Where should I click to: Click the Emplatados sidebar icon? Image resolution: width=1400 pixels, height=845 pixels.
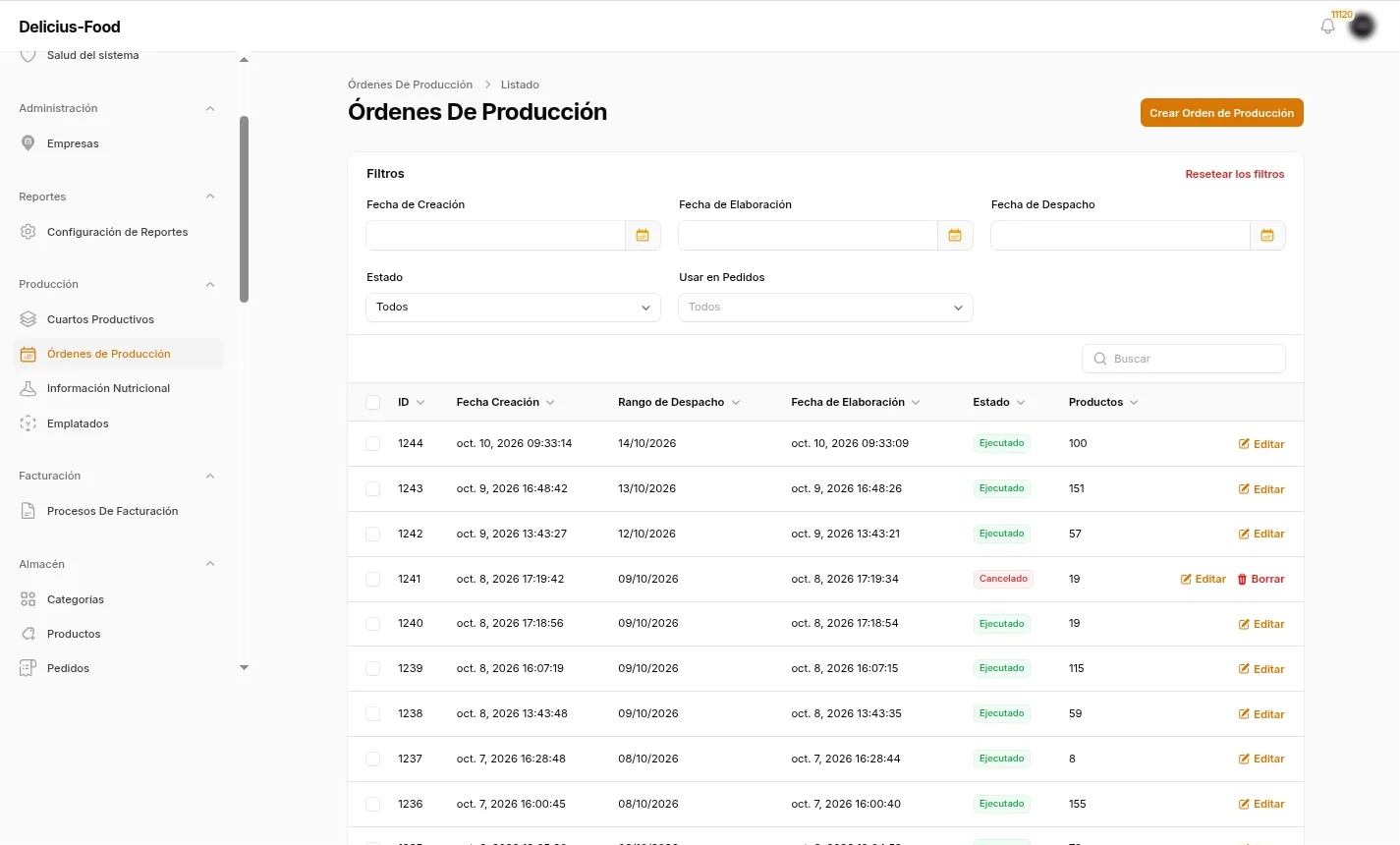28,423
